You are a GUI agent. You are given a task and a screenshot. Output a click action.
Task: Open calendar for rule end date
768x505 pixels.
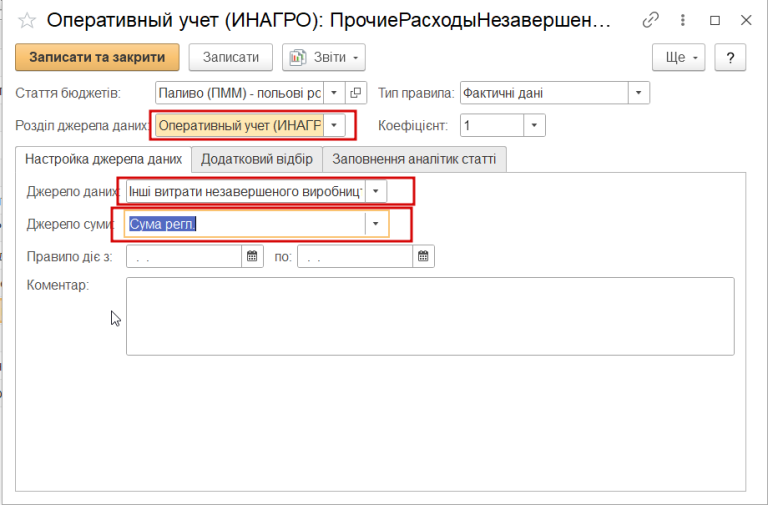coord(423,256)
